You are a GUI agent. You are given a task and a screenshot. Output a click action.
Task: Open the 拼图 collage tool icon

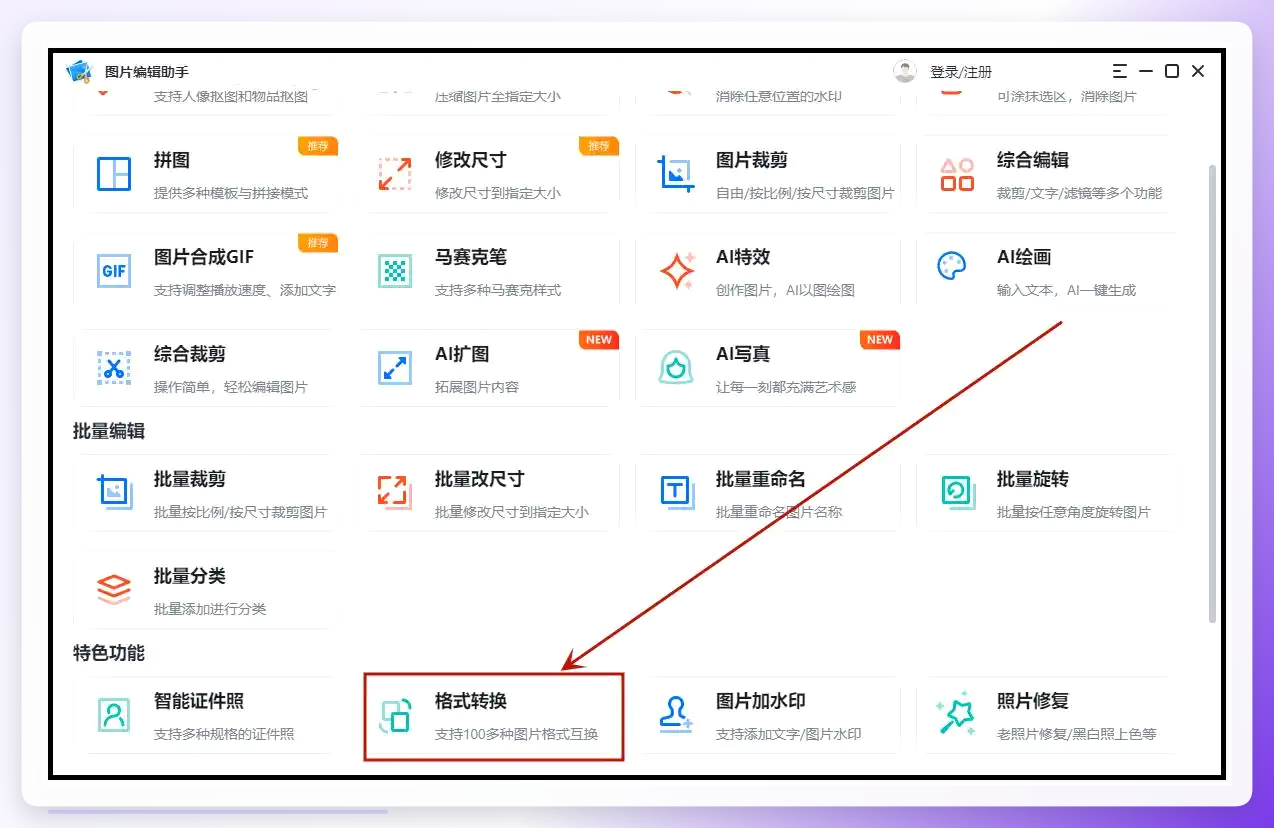coord(114,173)
